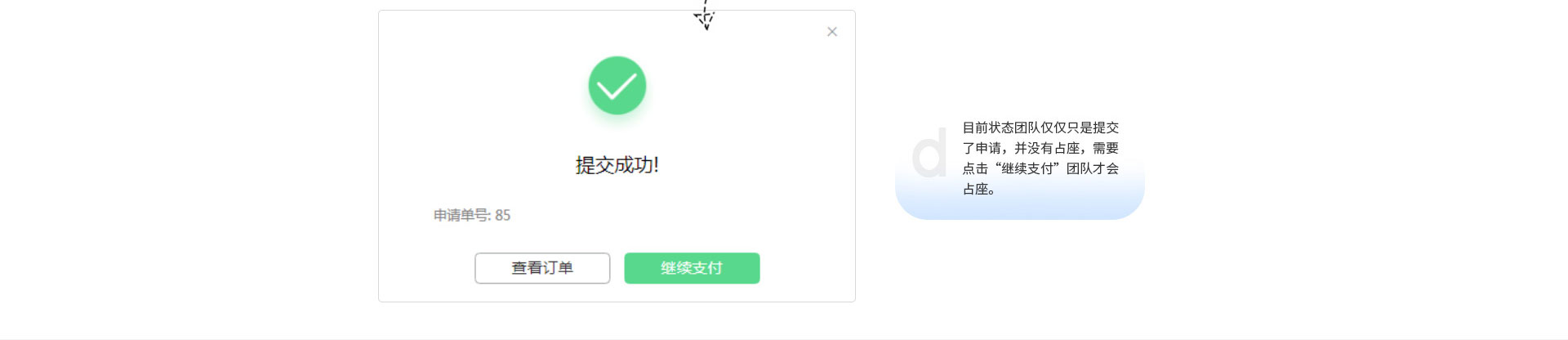Screen dimensions: 1568x340
Task: Click the 查看订单 button
Action: coord(542,268)
